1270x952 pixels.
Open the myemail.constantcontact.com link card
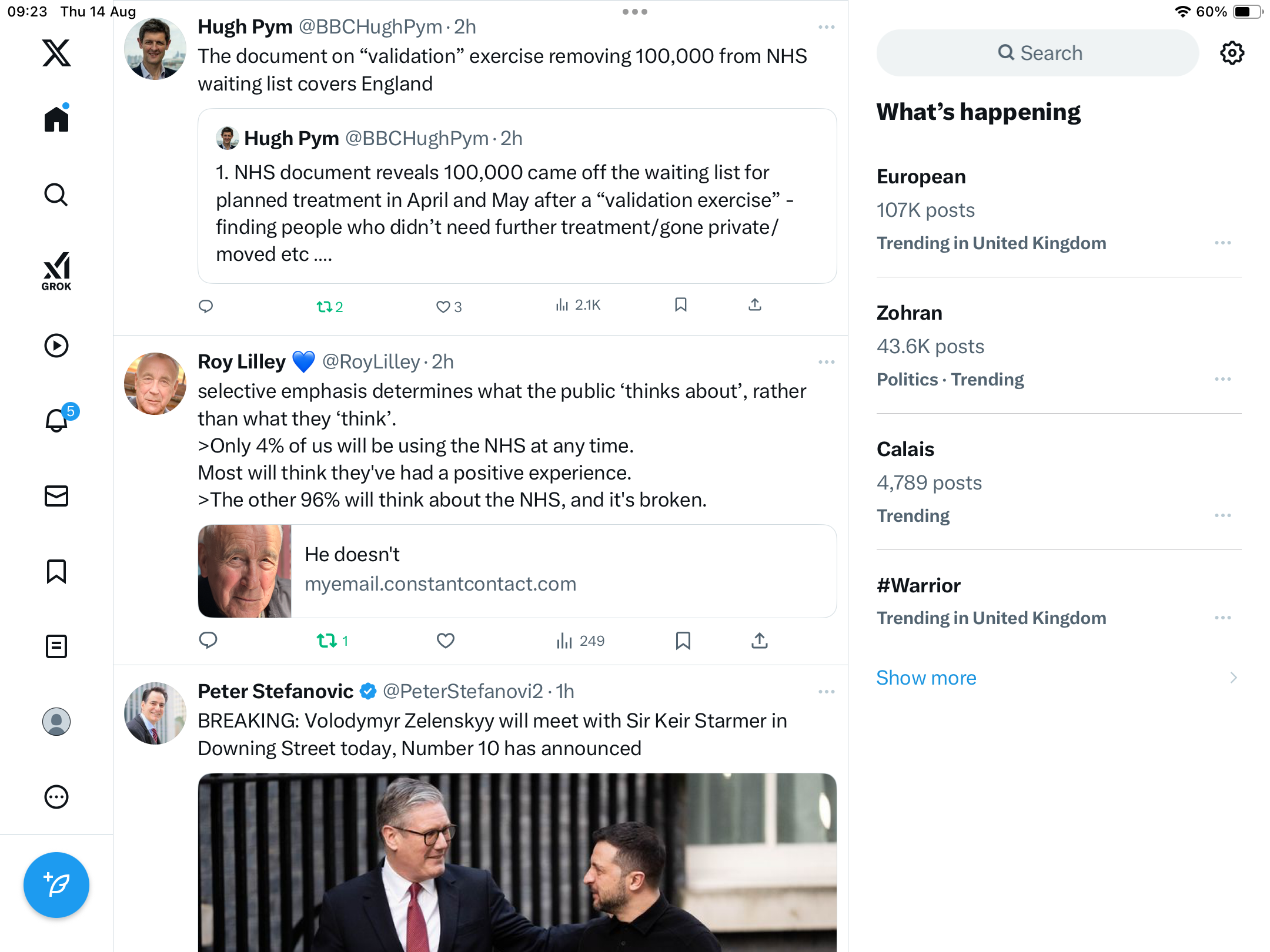point(517,571)
